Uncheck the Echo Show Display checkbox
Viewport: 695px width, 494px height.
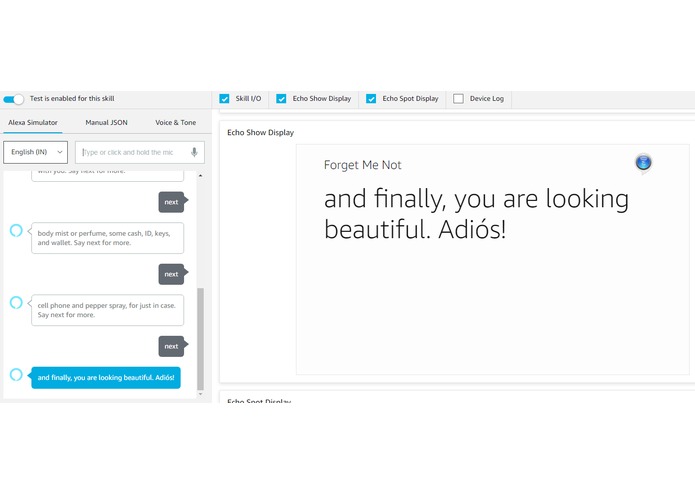pyautogui.click(x=281, y=98)
